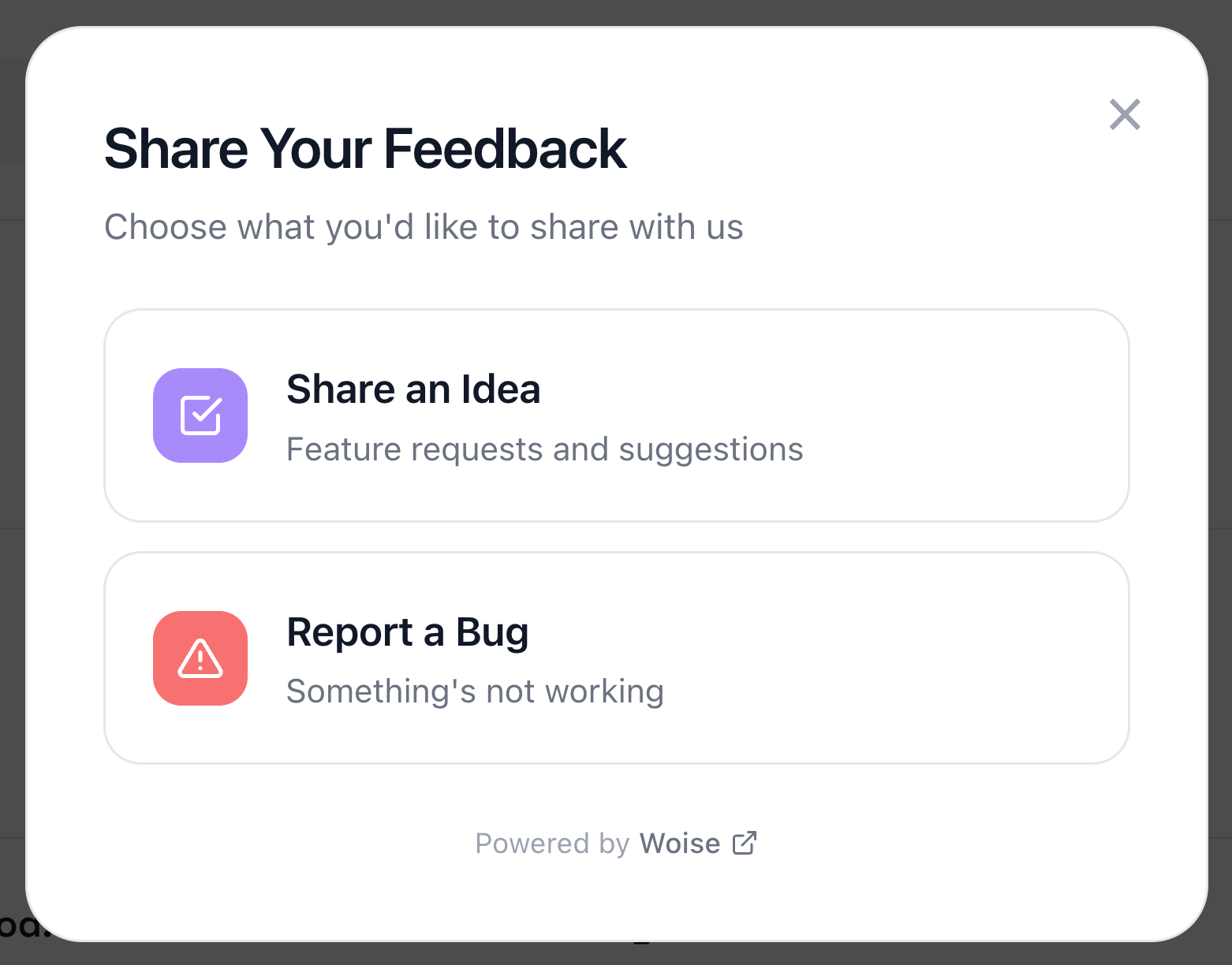The width and height of the screenshot is (1232, 965).
Task: Choose the bug reporting card
Action: point(616,658)
